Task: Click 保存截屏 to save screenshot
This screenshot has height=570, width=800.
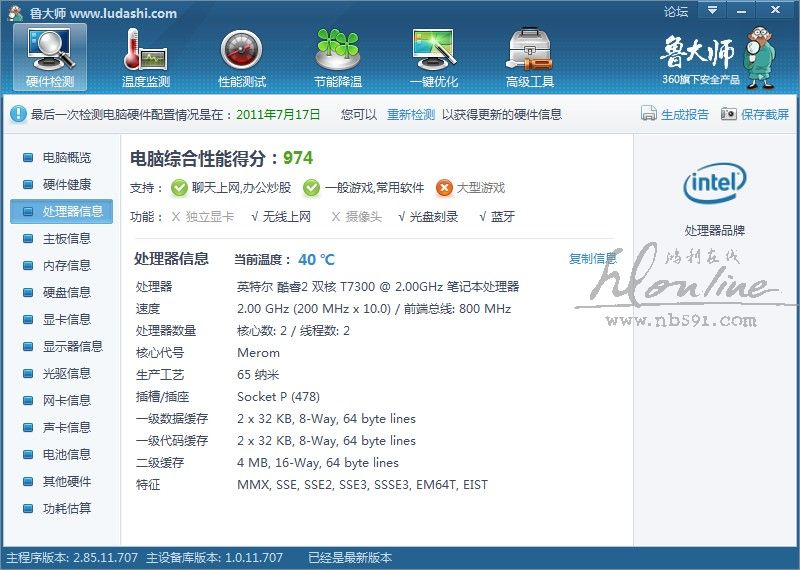Action: pos(764,114)
